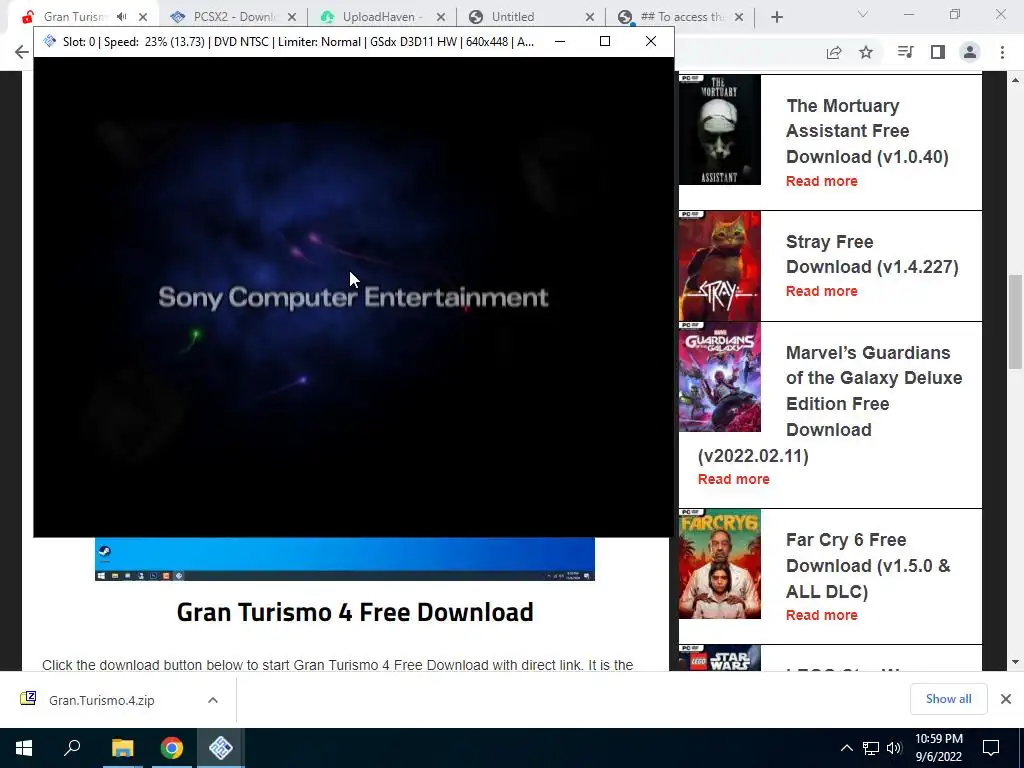Image resolution: width=1024 pixels, height=768 pixels.
Task: Close the PCSX2 Download tab
Action: 292,17
